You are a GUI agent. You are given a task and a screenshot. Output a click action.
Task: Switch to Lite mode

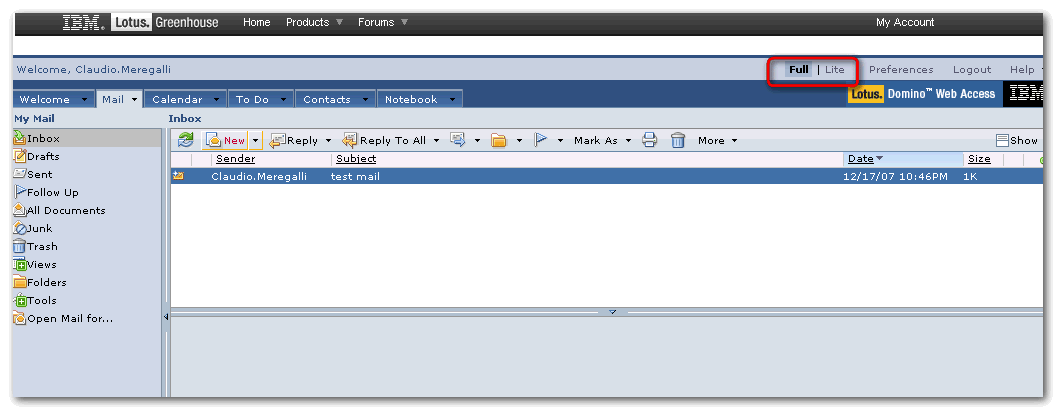tap(834, 69)
